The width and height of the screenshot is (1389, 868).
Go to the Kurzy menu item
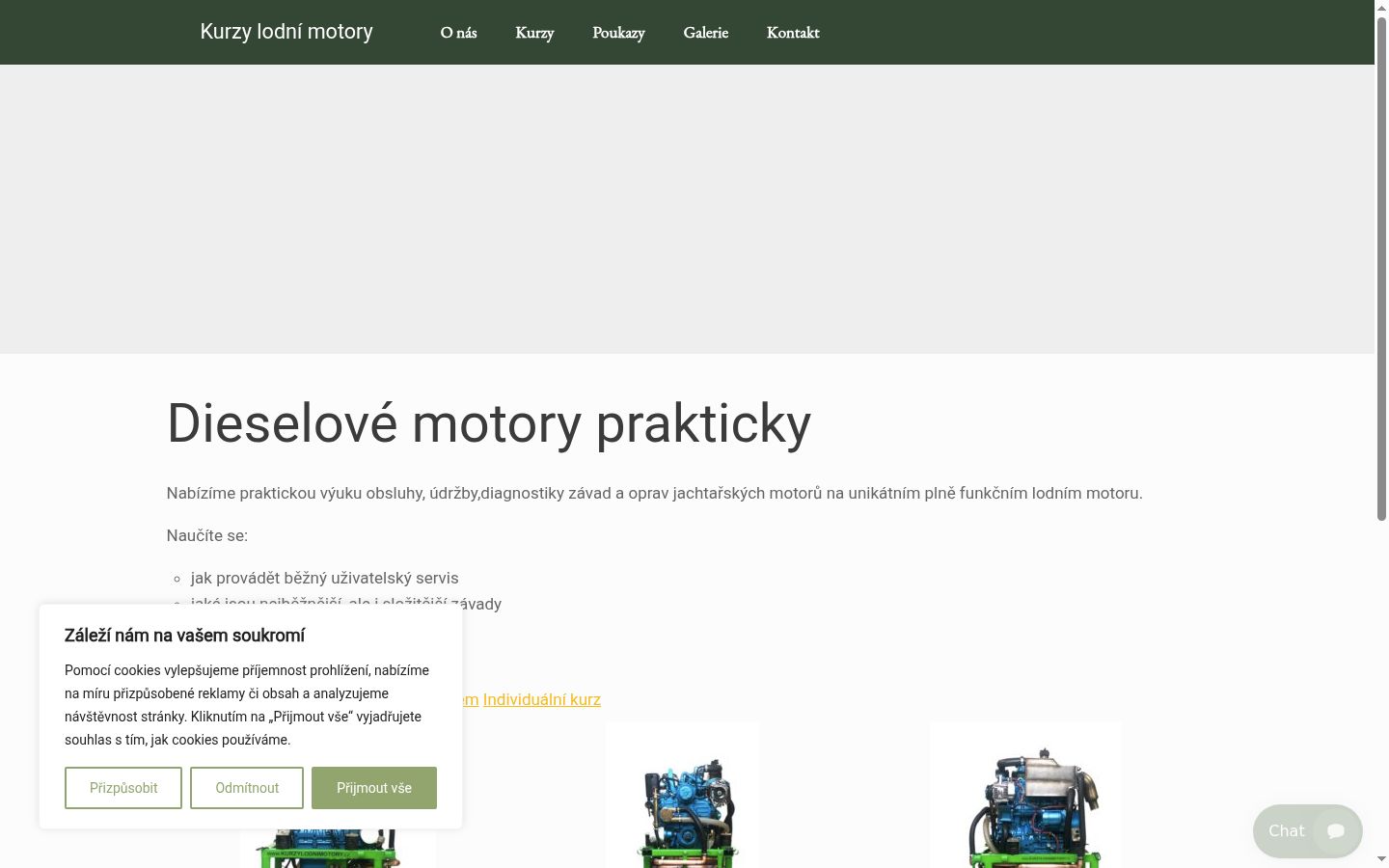534,33
